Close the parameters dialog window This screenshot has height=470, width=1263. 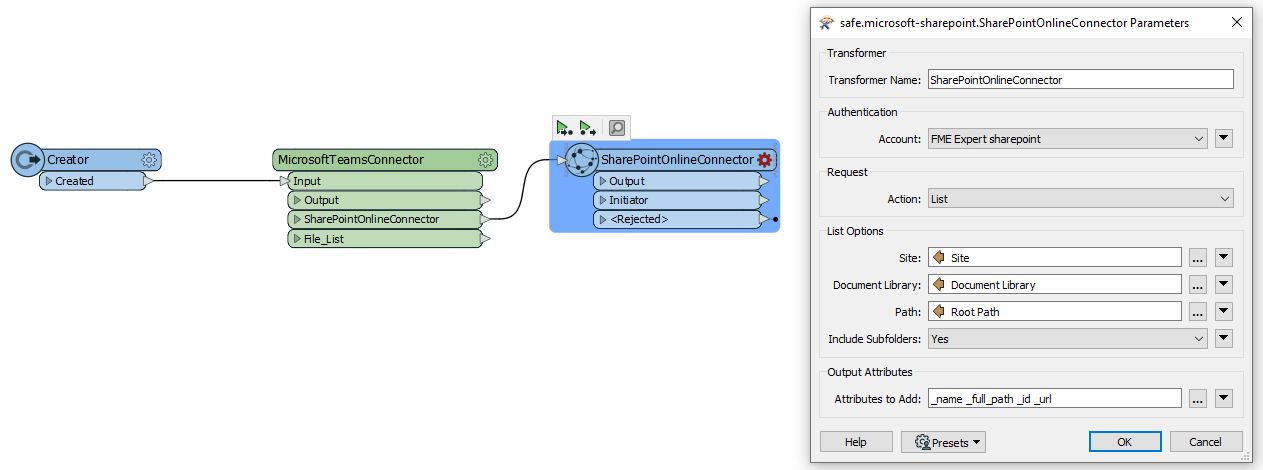(1239, 23)
